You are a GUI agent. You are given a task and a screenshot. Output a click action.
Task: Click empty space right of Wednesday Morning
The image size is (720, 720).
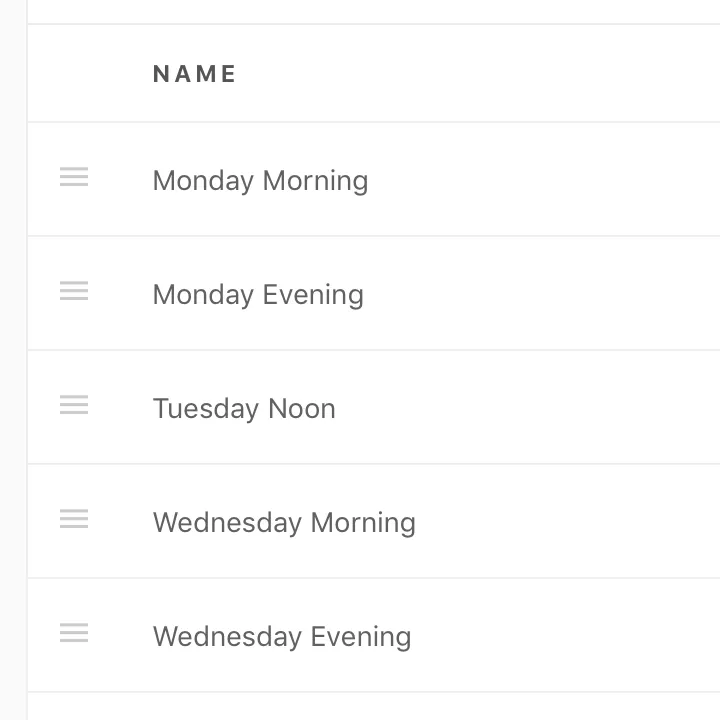(570, 523)
